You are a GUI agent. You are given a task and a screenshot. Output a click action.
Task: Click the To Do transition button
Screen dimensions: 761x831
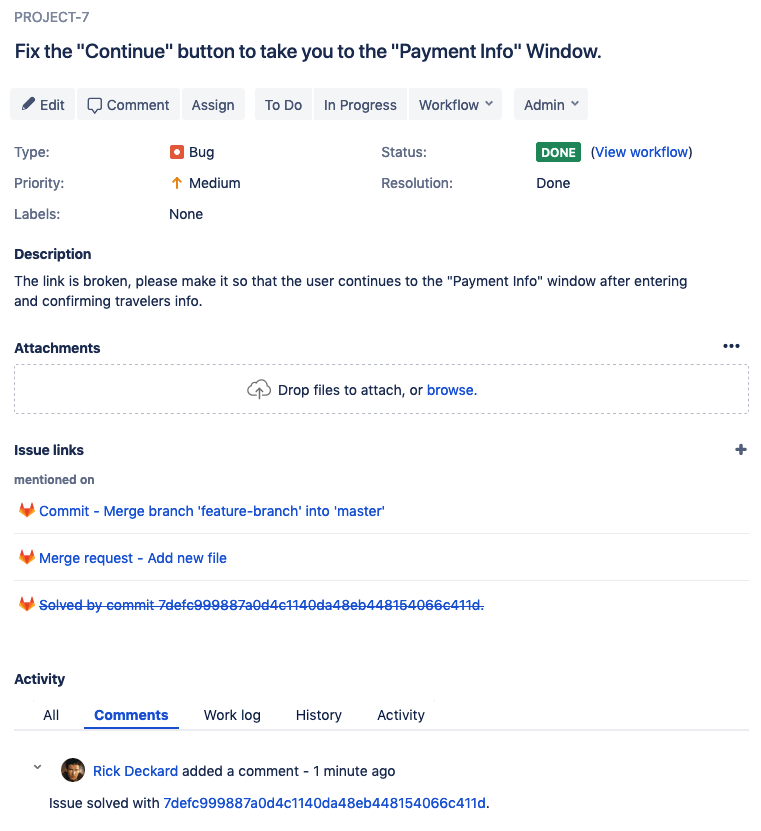283,104
